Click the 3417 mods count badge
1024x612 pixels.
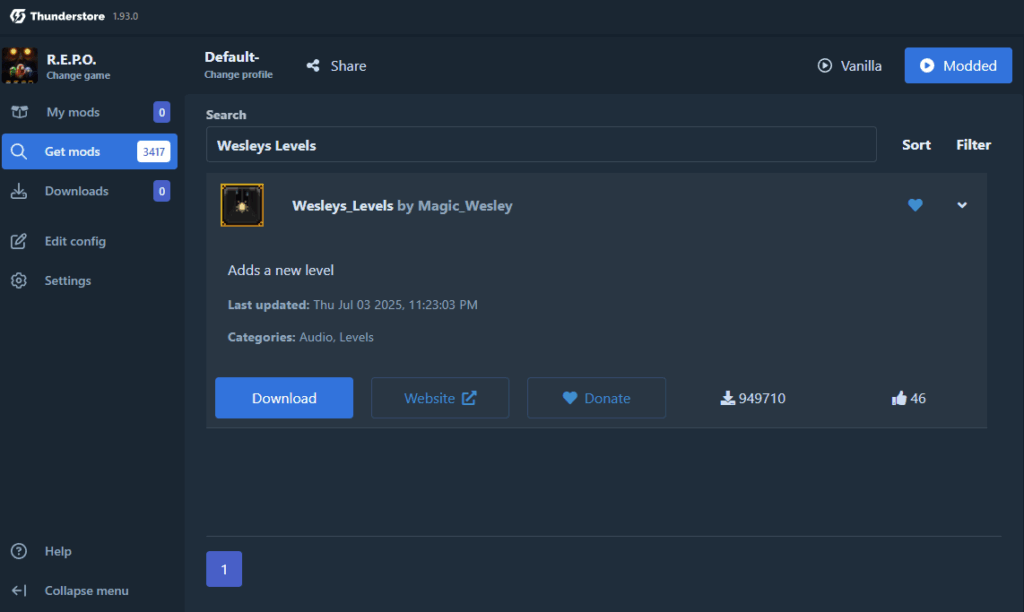(x=153, y=152)
